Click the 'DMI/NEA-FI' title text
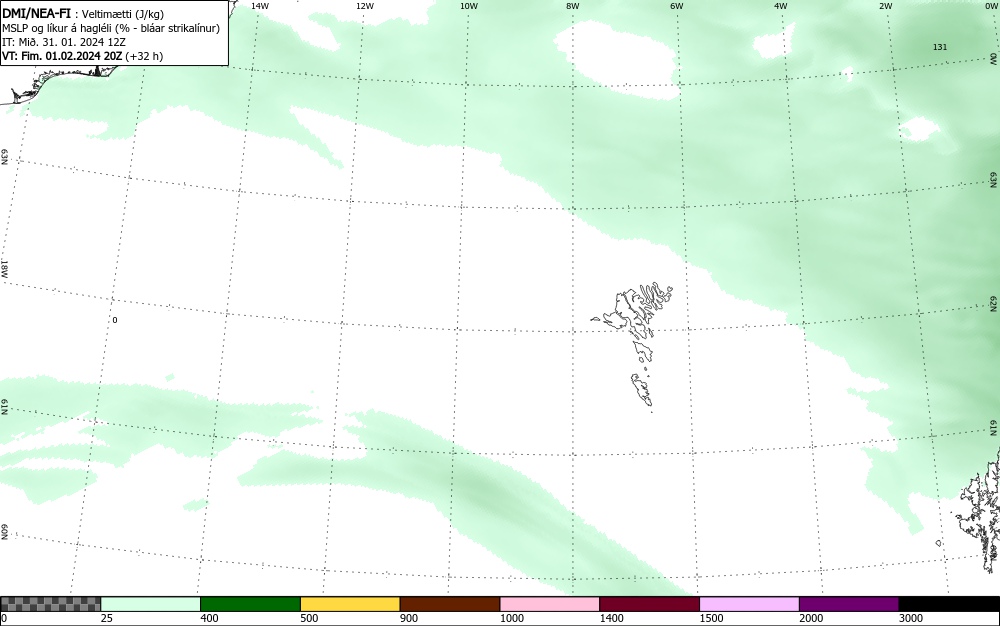This screenshot has width=1000, height=626. [x=36, y=13]
